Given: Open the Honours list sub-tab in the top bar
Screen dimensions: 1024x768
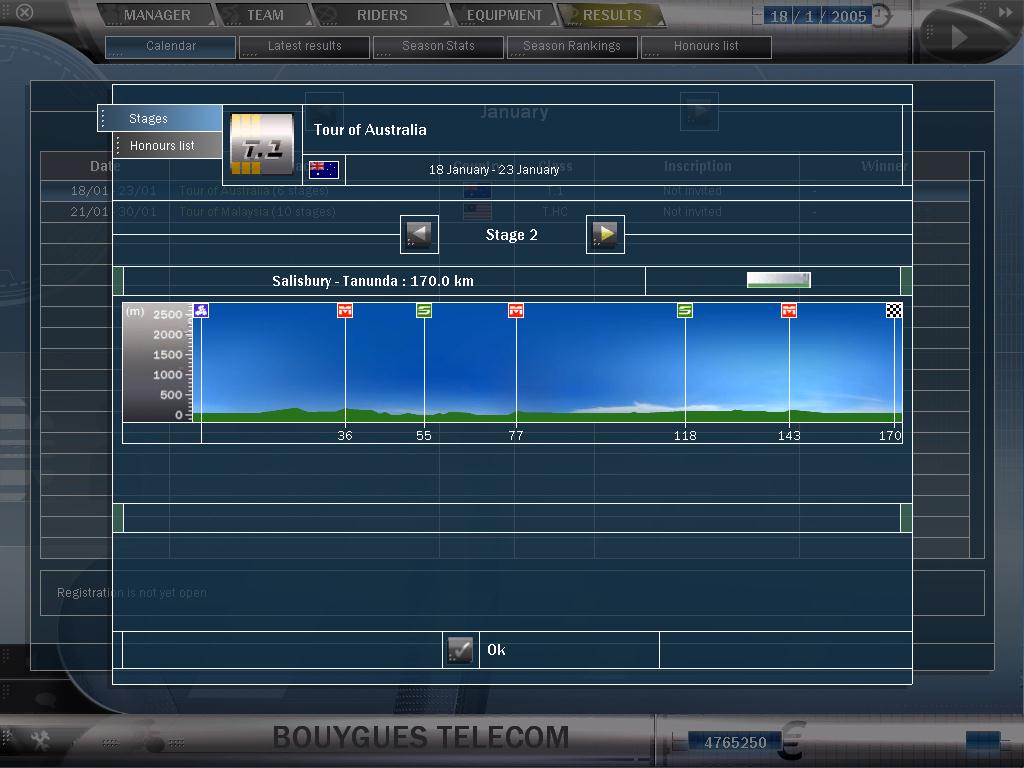Looking at the screenshot, I should coord(706,46).
